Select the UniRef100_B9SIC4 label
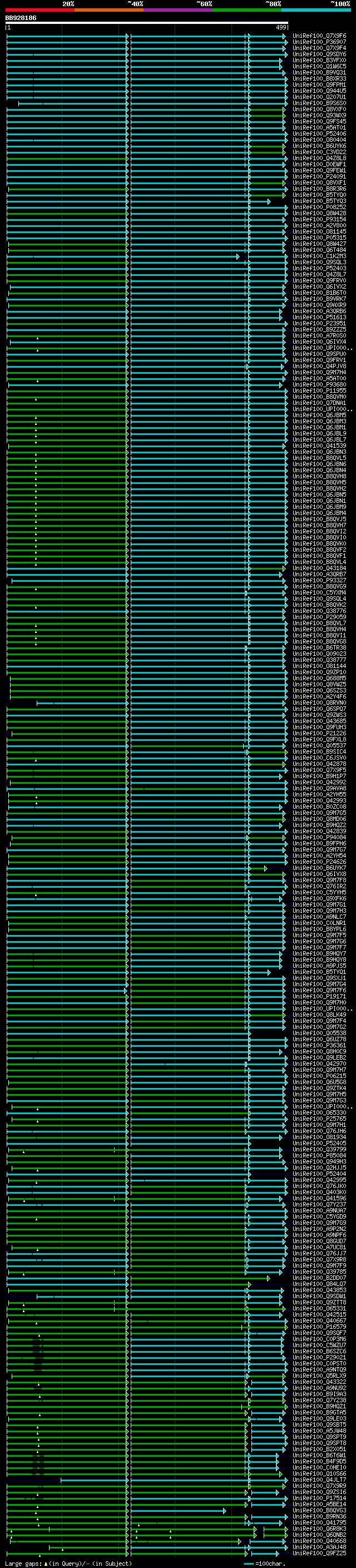The width and height of the screenshot is (356, 1568). (319, 752)
